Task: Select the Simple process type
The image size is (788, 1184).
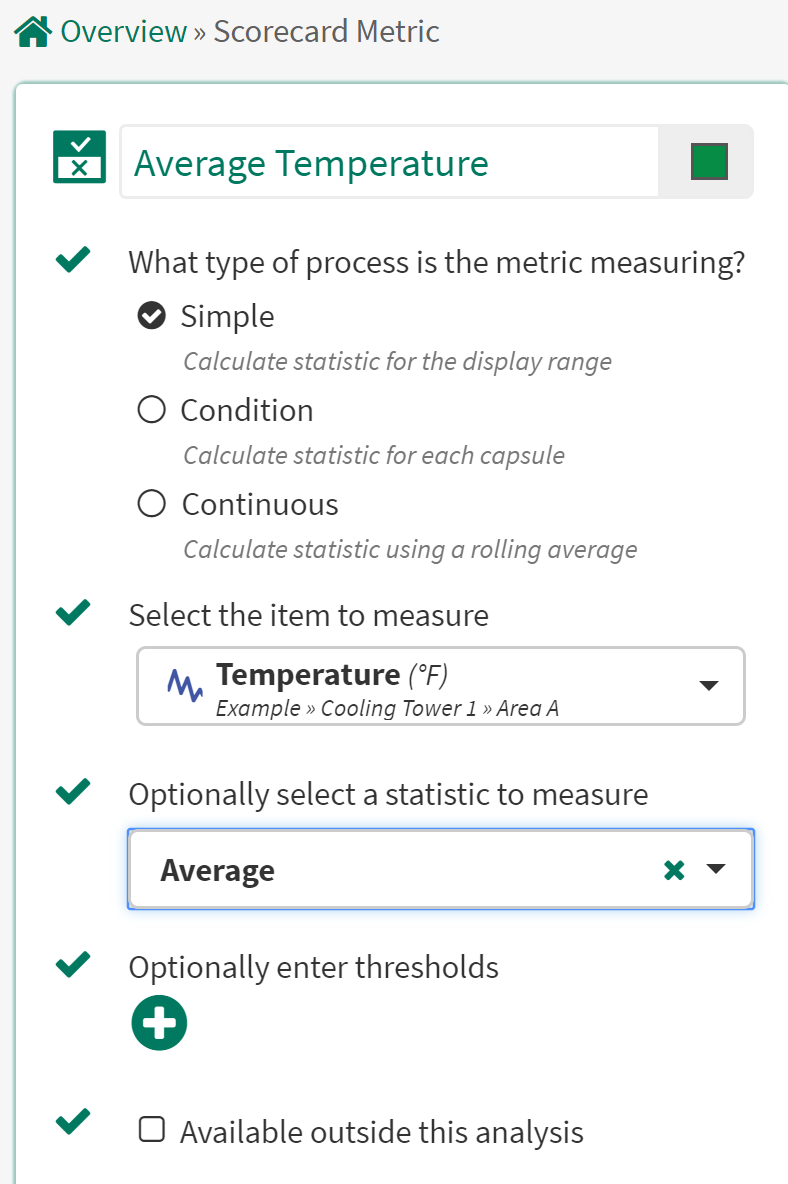Action: pyautogui.click(x=151, y=315)
